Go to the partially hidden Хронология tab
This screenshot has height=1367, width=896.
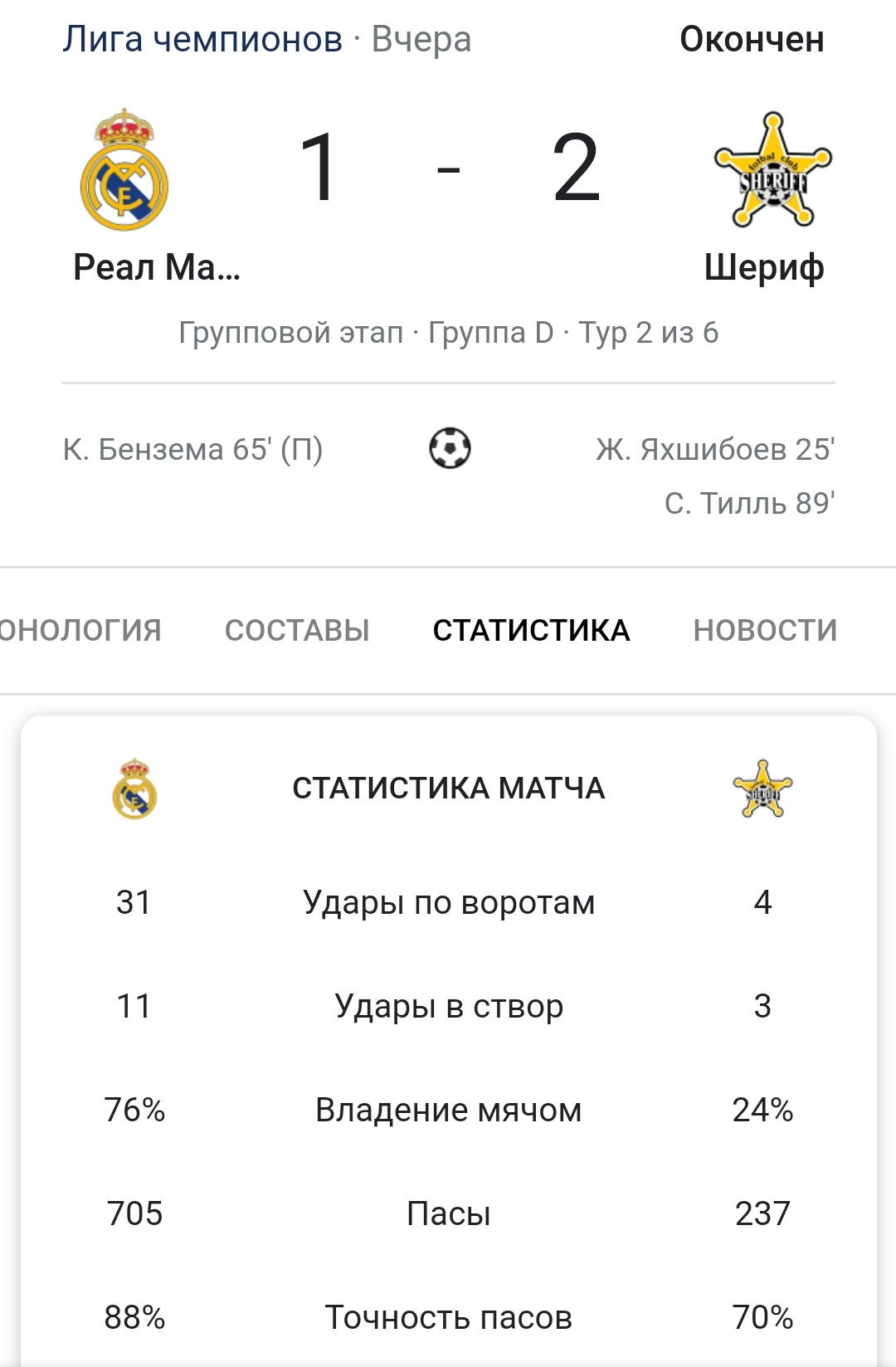80,631
